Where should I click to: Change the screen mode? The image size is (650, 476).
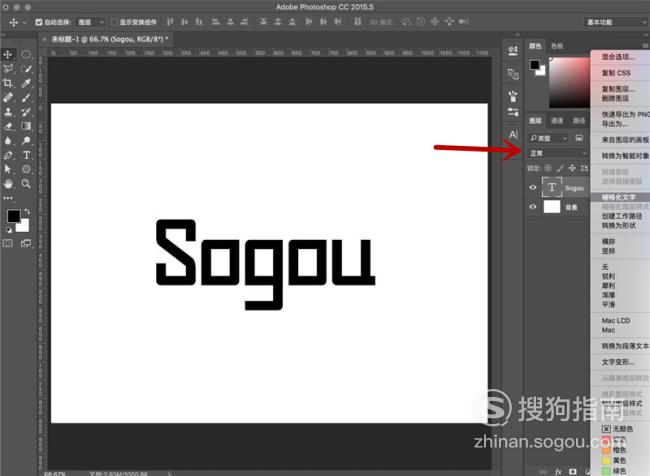[x=26, y=243]
